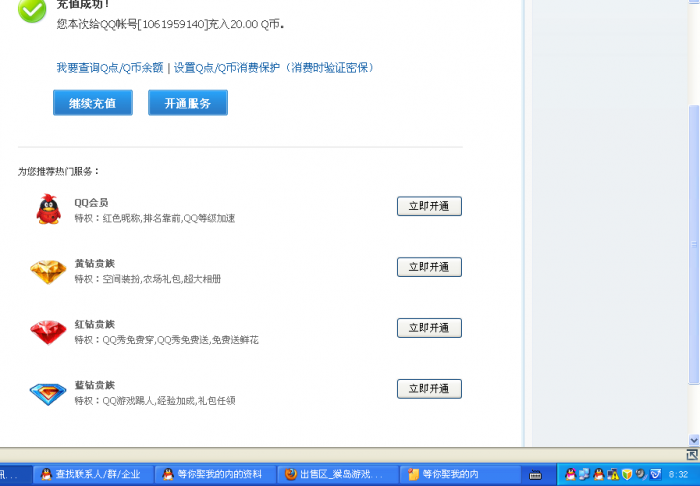
Task: Select the QQ会员 service title
Action: 91,203
